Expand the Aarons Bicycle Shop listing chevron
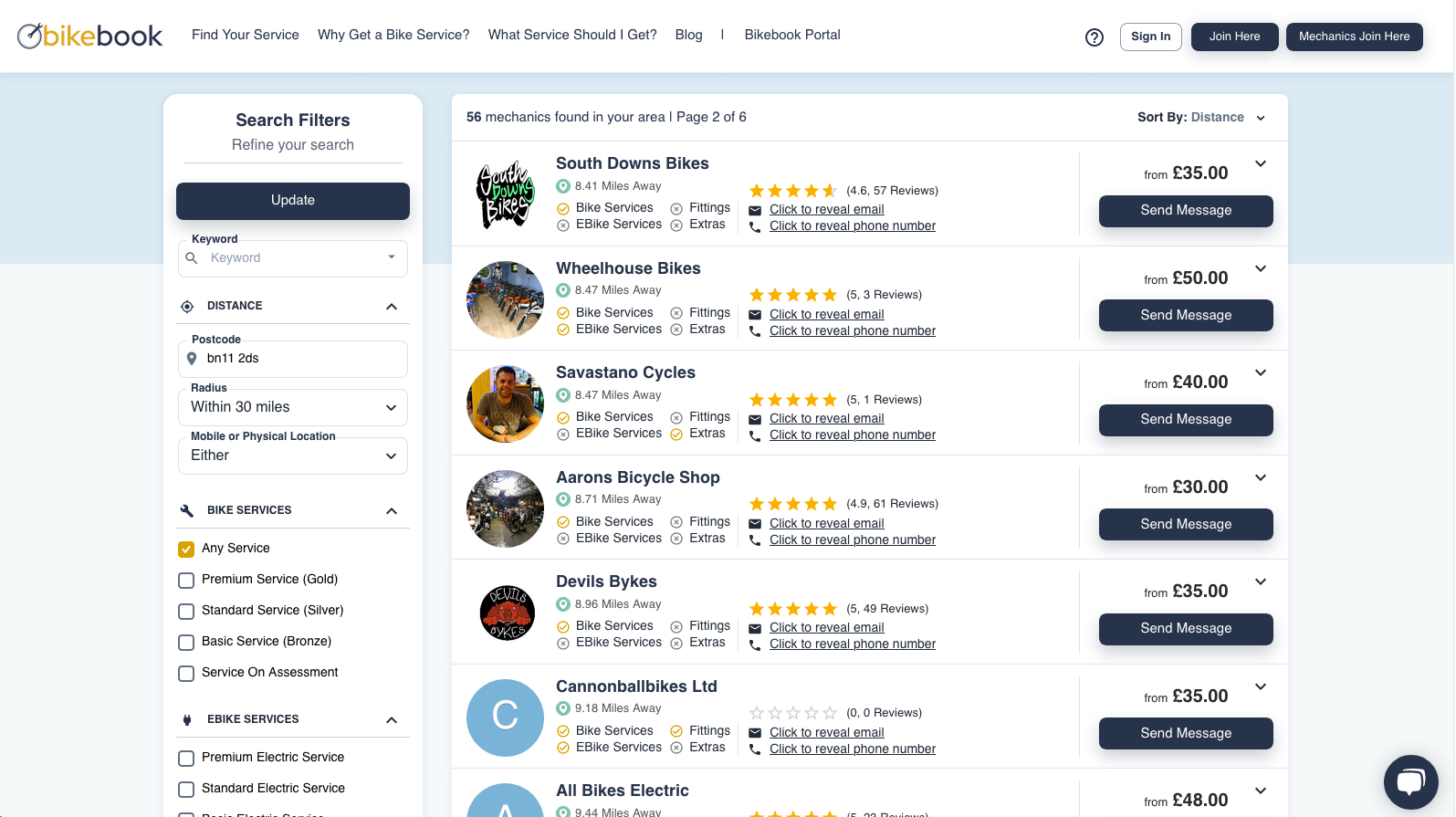1456x817 pixels. (x=1260, y=478)
